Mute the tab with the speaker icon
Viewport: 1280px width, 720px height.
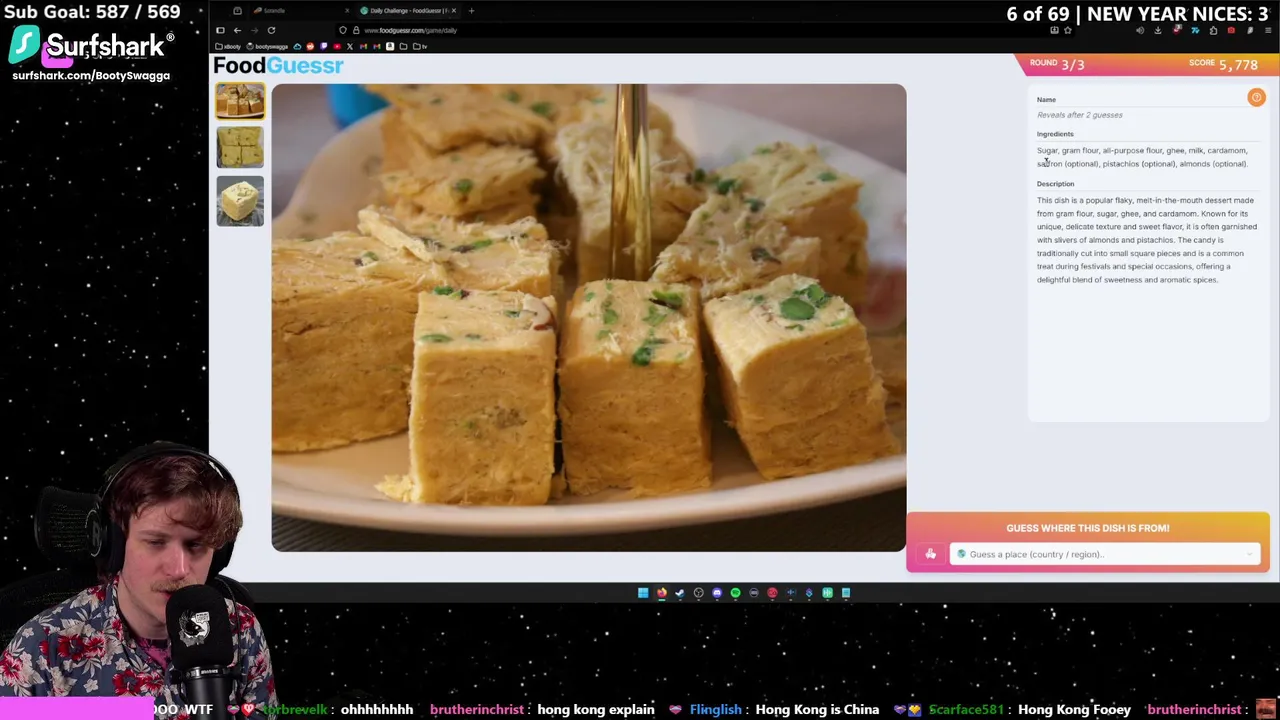[1140, 30]
